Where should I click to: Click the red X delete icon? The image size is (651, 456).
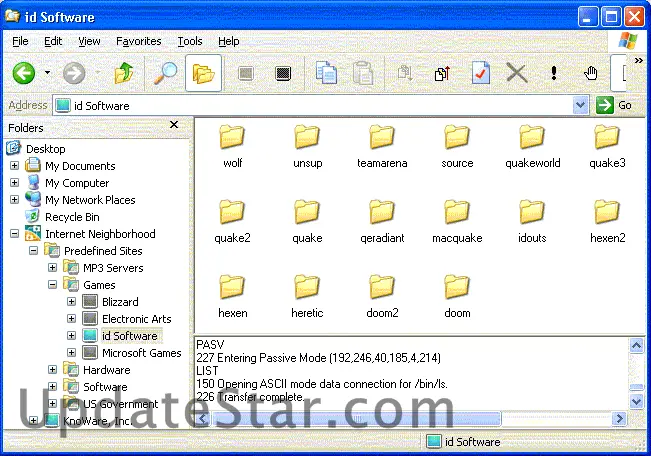coord(516,73)
